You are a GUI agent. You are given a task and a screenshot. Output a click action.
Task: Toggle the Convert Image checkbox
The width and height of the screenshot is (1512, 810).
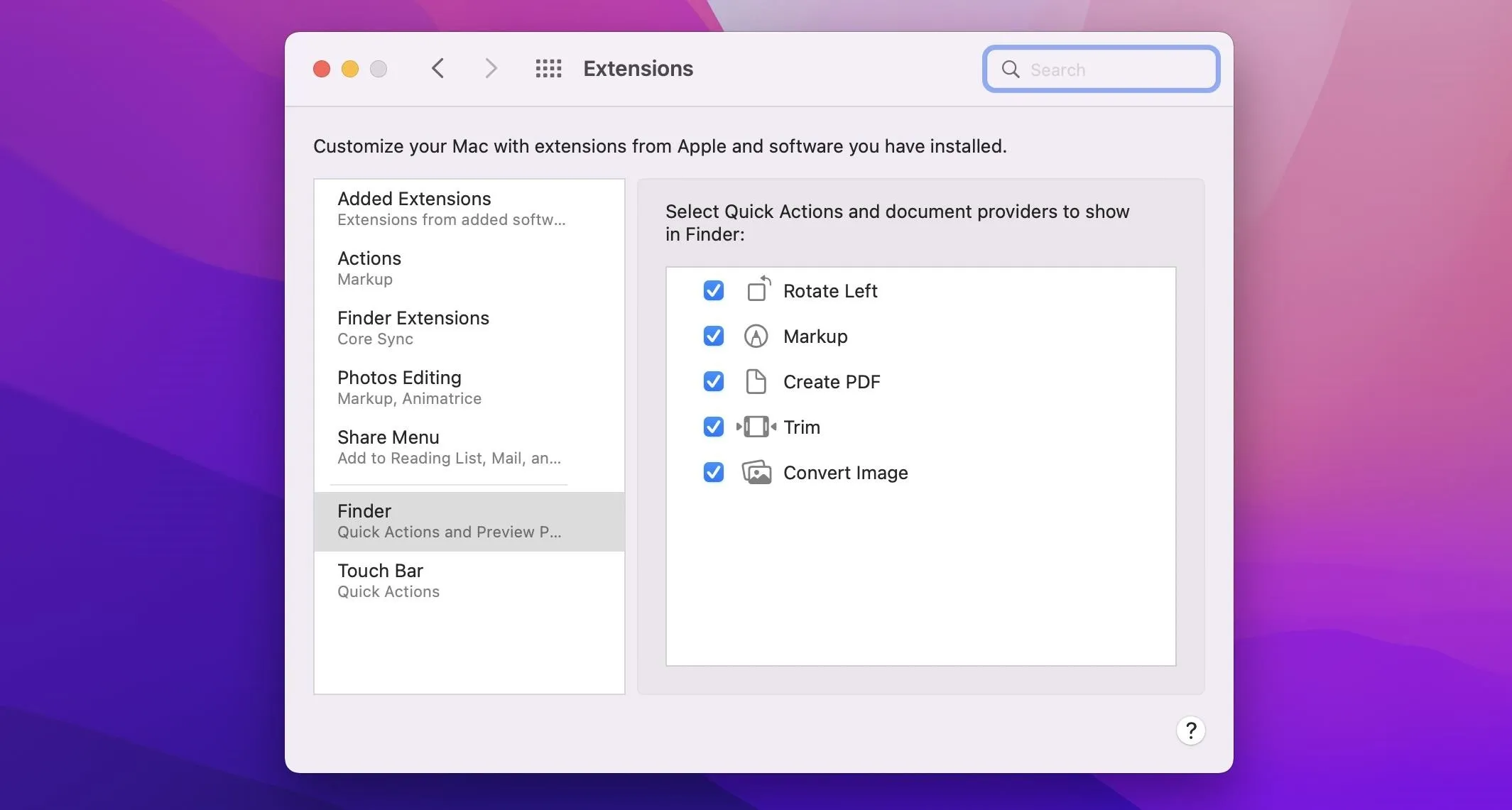pos(713,472)
